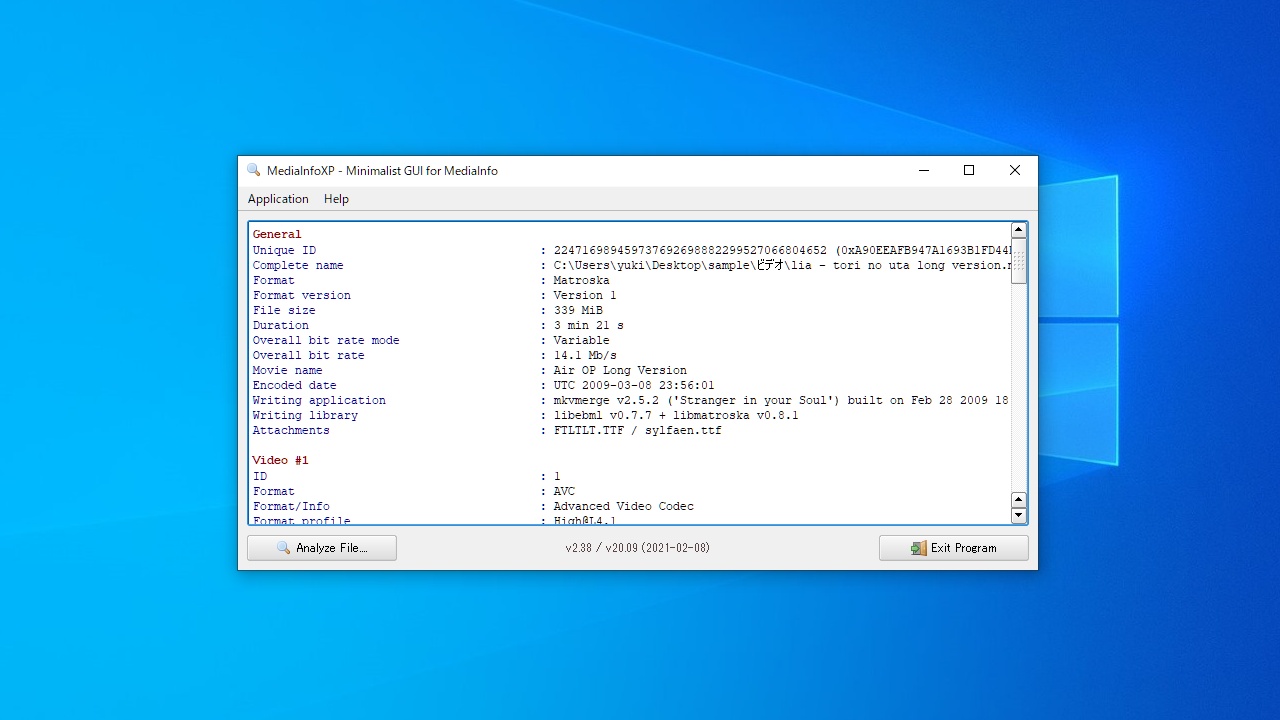Click the Writing library label
Image resolution: width=1280 pixels, height=720 pixels.
pos(305,415)
